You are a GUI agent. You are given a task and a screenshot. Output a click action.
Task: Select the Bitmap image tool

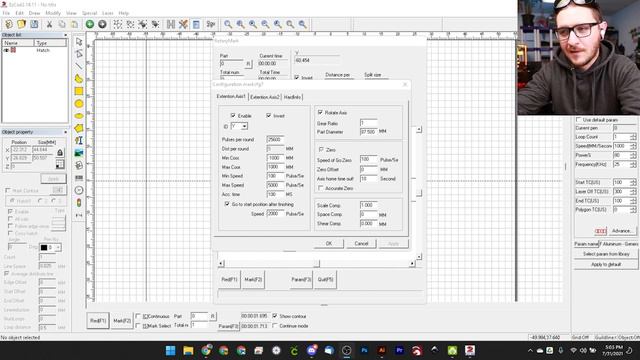79,153
